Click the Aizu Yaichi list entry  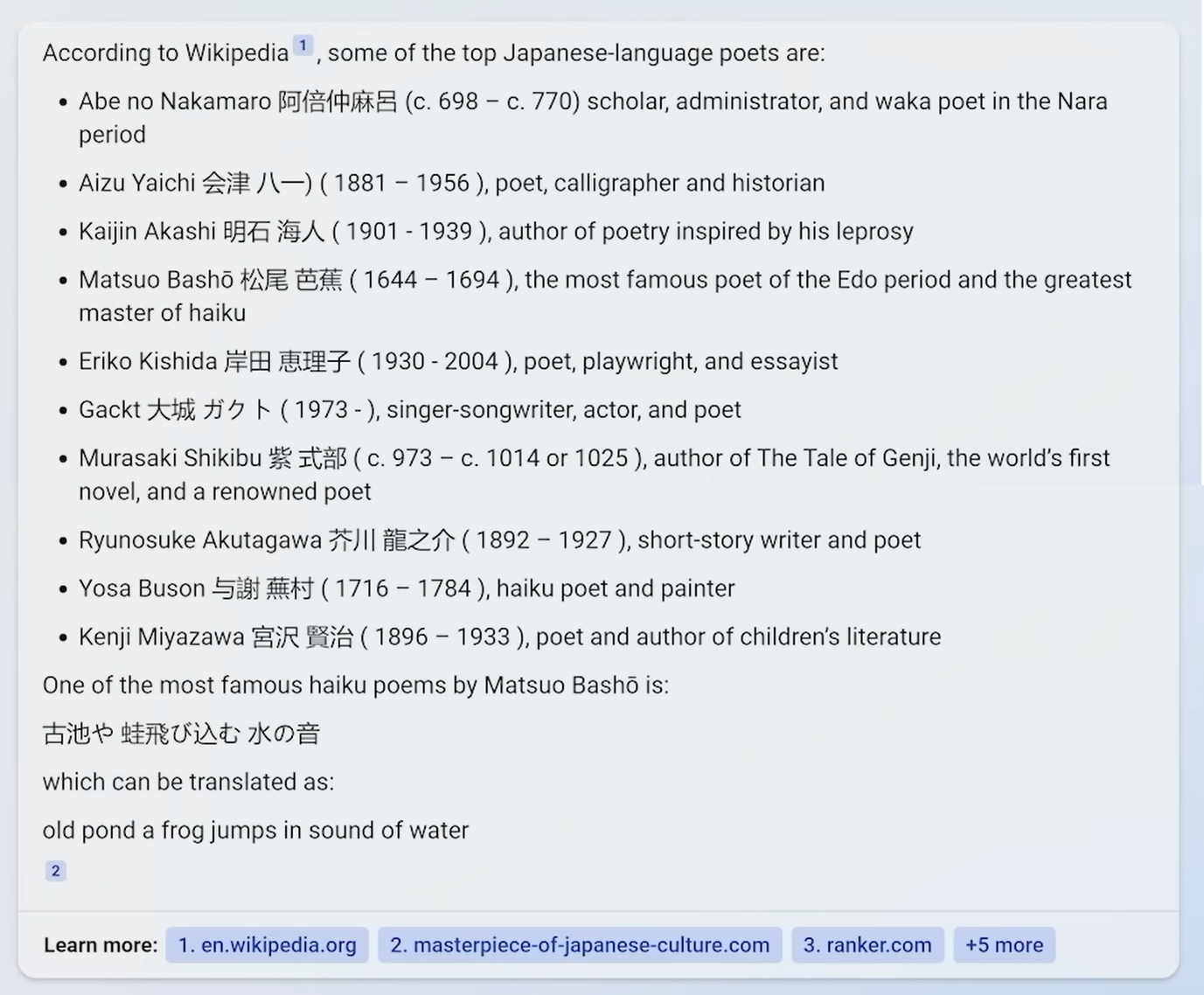[x=451, y=183]
